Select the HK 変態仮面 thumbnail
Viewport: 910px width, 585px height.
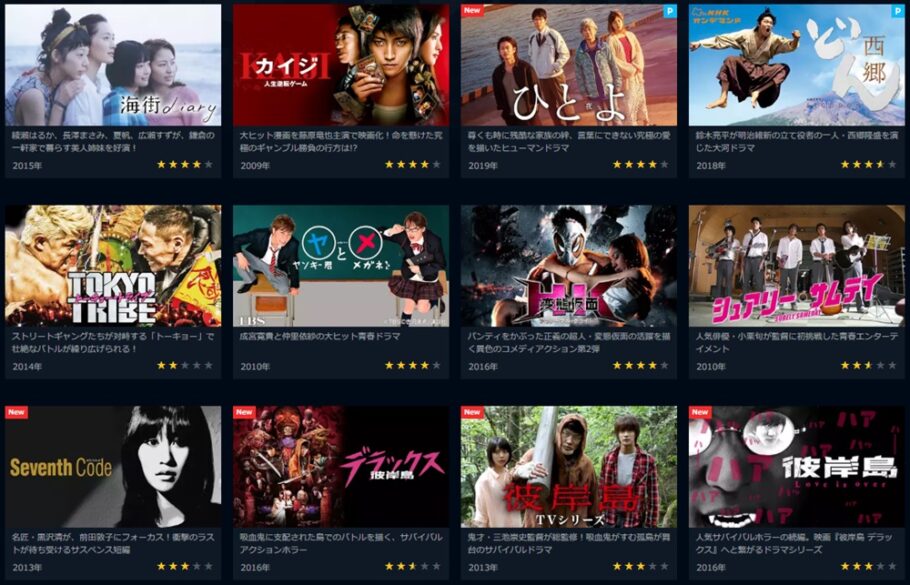569,266
